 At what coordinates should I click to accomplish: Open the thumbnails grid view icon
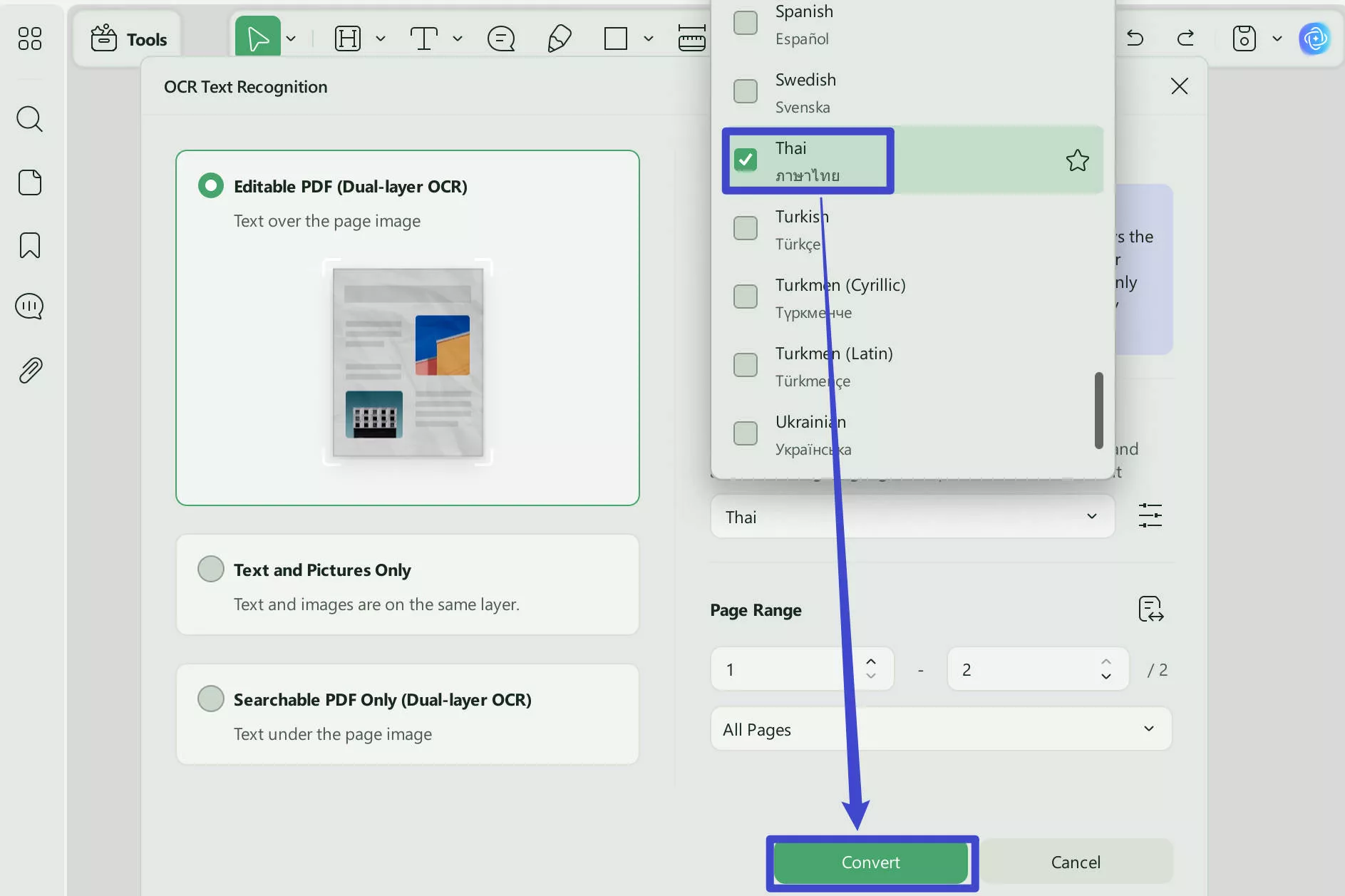(30, 38)
